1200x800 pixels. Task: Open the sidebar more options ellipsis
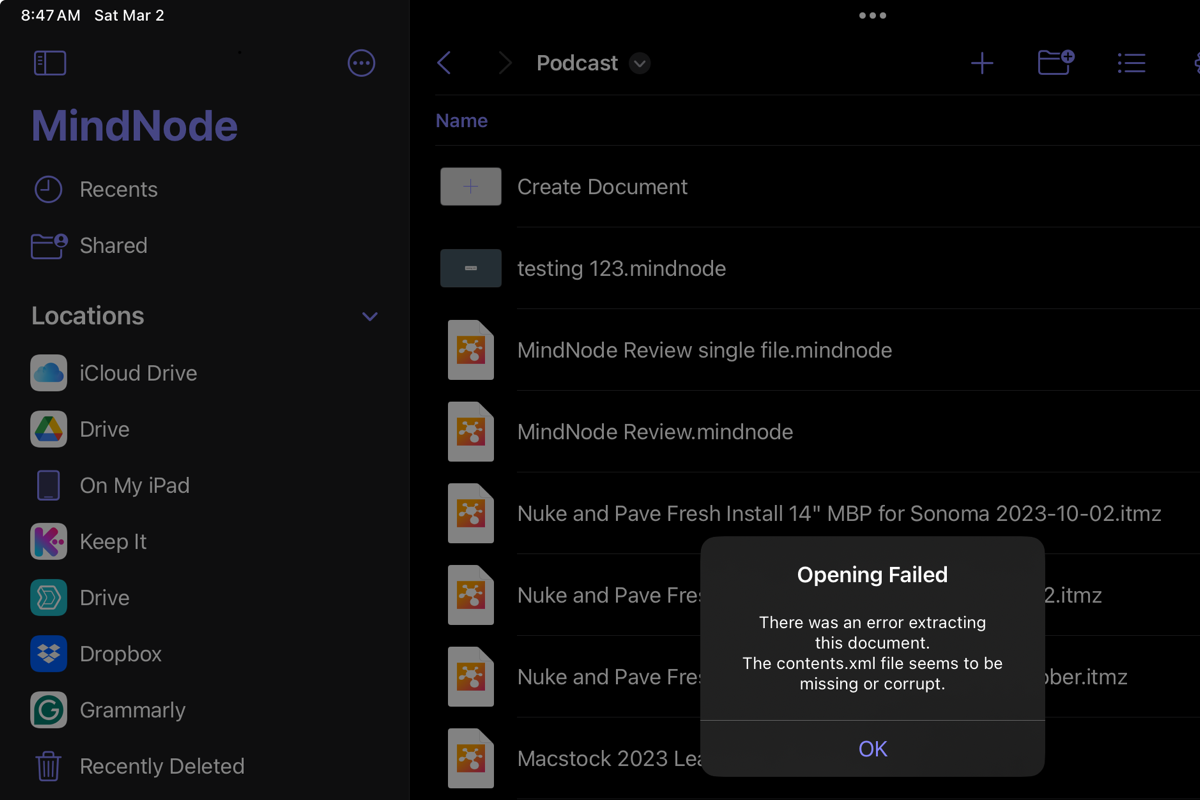[x=361, y=63]
